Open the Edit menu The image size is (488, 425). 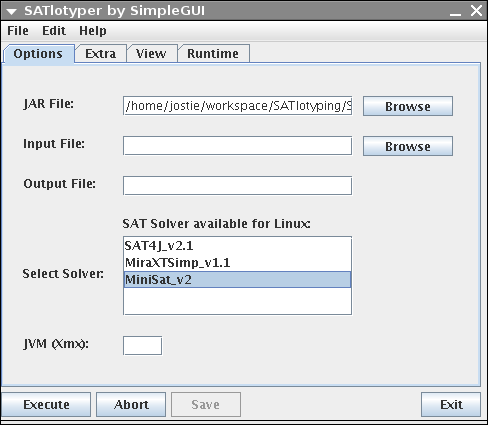point(54,31)
